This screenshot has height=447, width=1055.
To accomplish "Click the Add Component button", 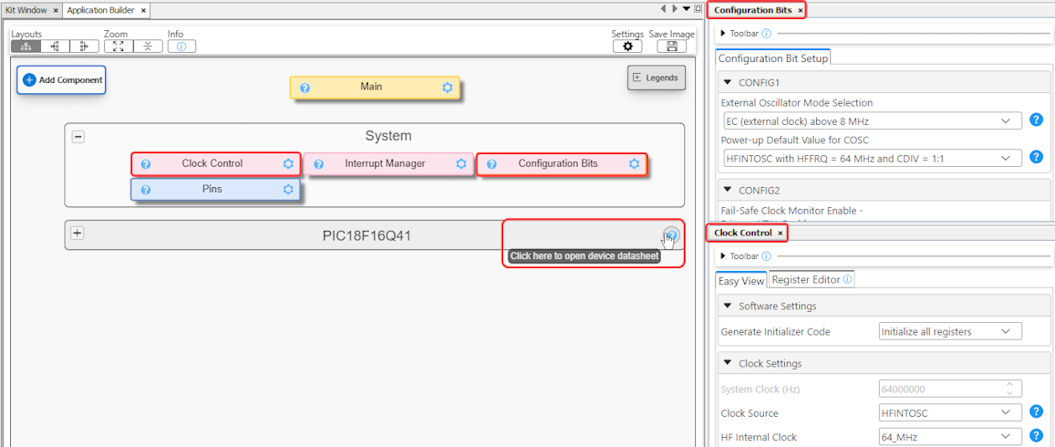I will click(62, 80).
